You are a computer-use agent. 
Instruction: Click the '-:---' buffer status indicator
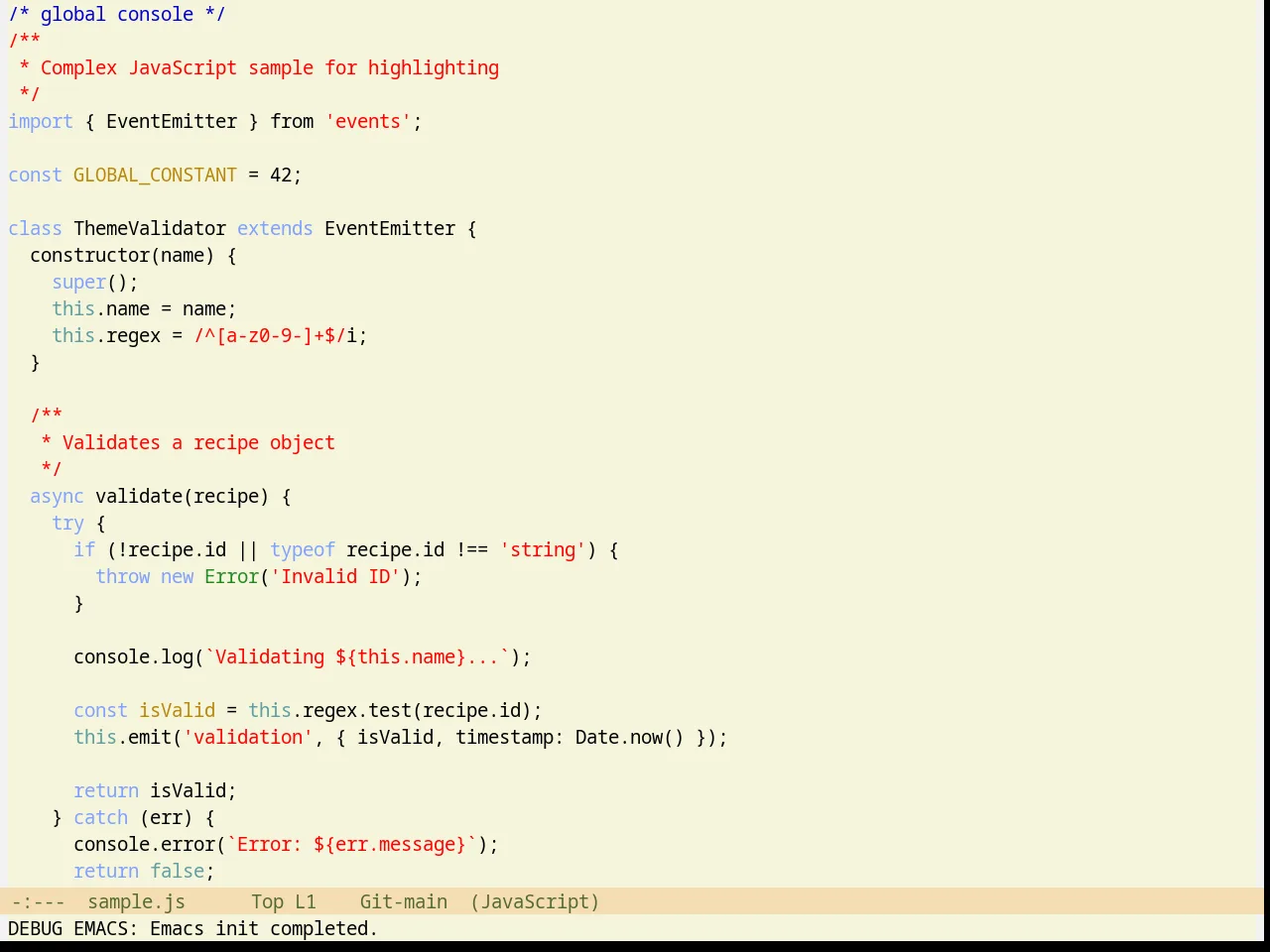(38, 901)
